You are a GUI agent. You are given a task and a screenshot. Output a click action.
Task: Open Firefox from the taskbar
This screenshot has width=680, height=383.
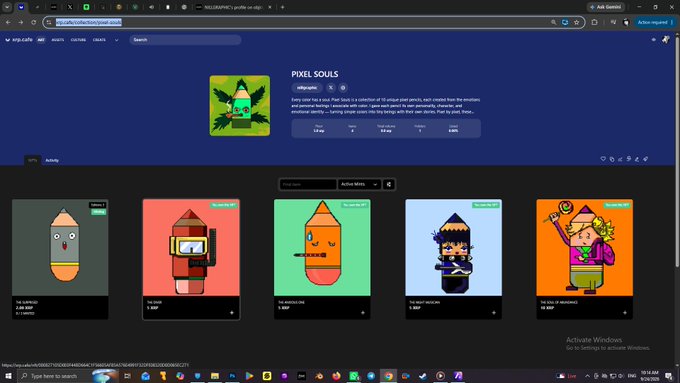coord(336,376)
